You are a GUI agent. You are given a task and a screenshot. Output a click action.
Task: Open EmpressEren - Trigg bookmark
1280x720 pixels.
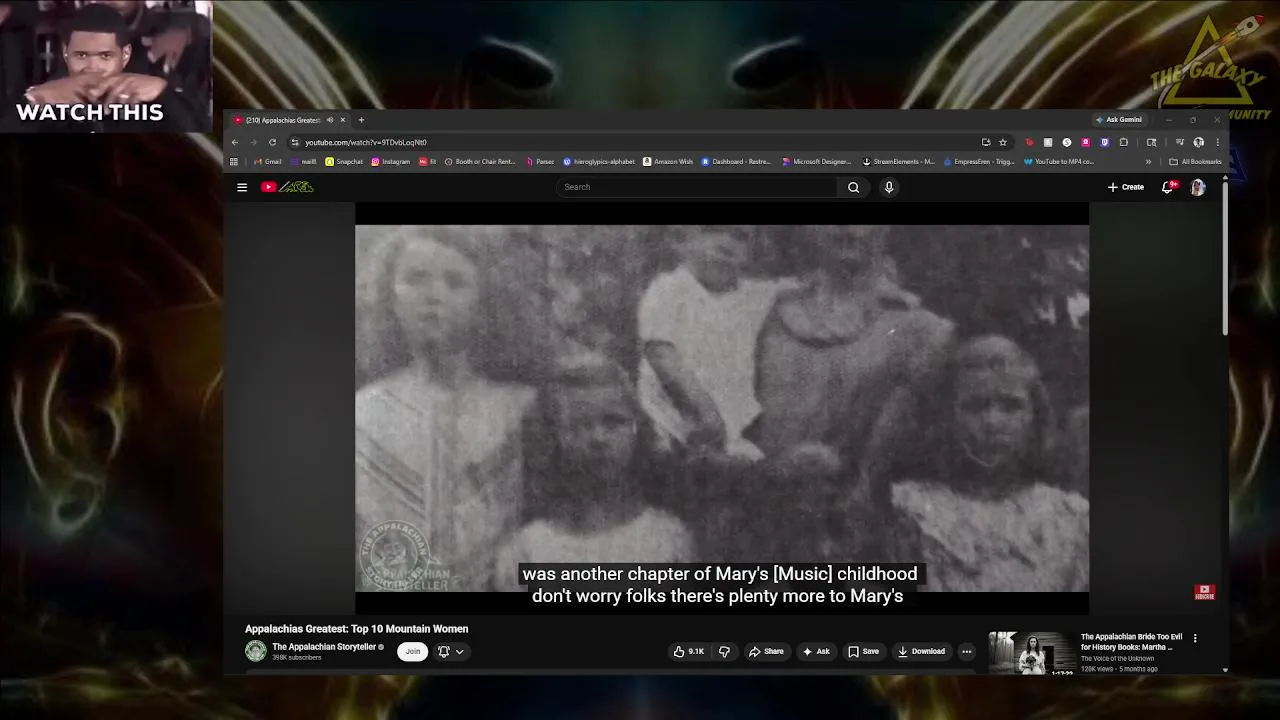click(x=977, y=161)
